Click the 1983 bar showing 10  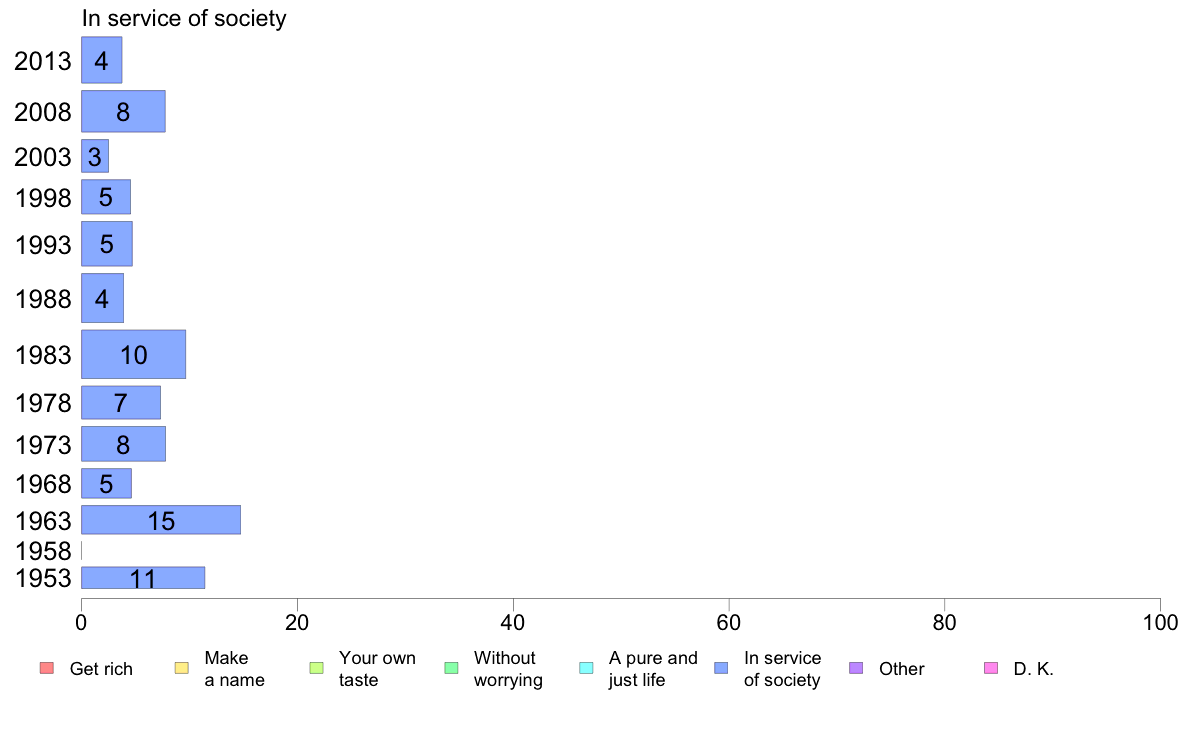click(133, 354)
